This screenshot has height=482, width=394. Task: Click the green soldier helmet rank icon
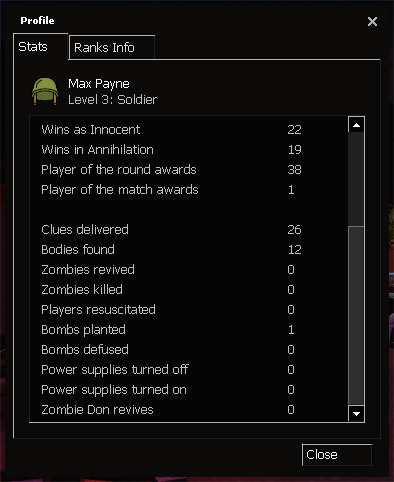tap(45, 91)
